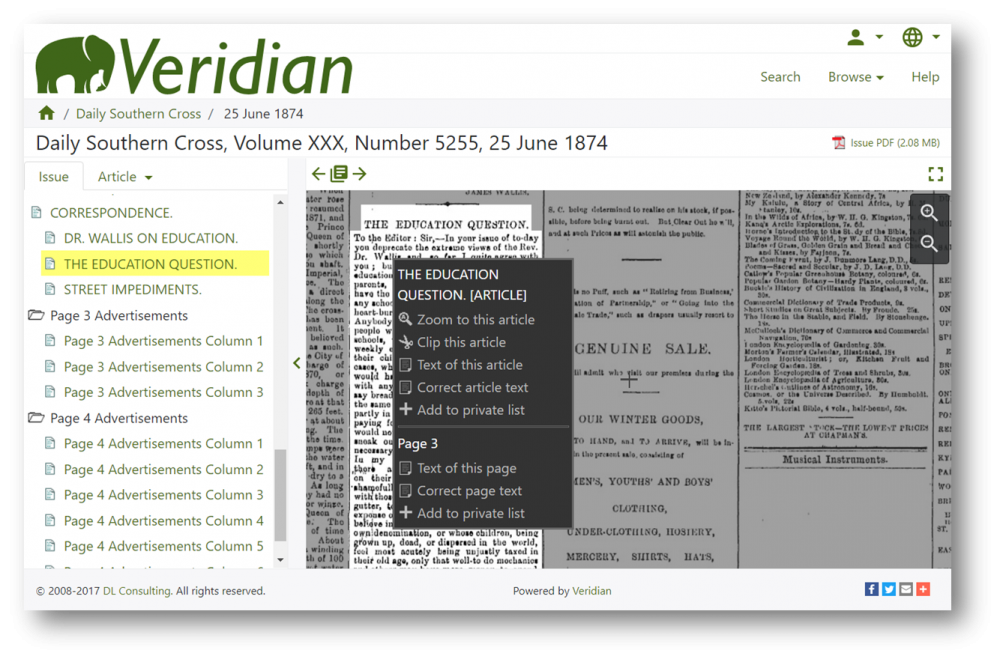This screenshot has height=659, width=1000.
Task: Open the user account menu icon
Action: coord(855,38)
